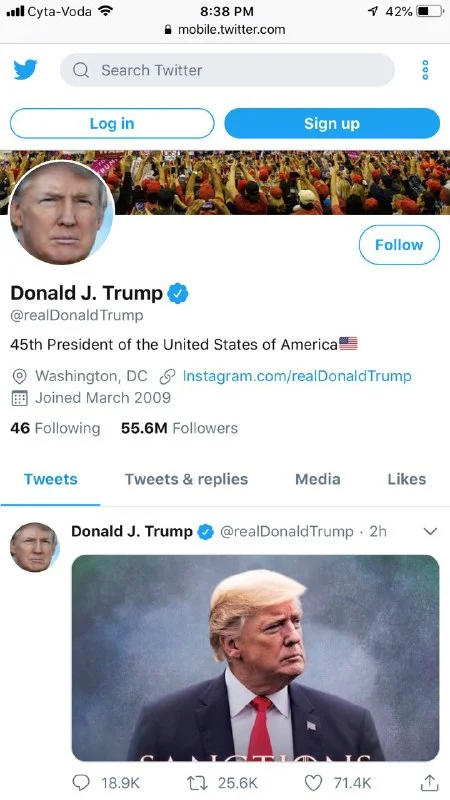Screen dimensions: 450x800
Task: Click the magnifier icon in search bar
Action: [x=81, y=70]
